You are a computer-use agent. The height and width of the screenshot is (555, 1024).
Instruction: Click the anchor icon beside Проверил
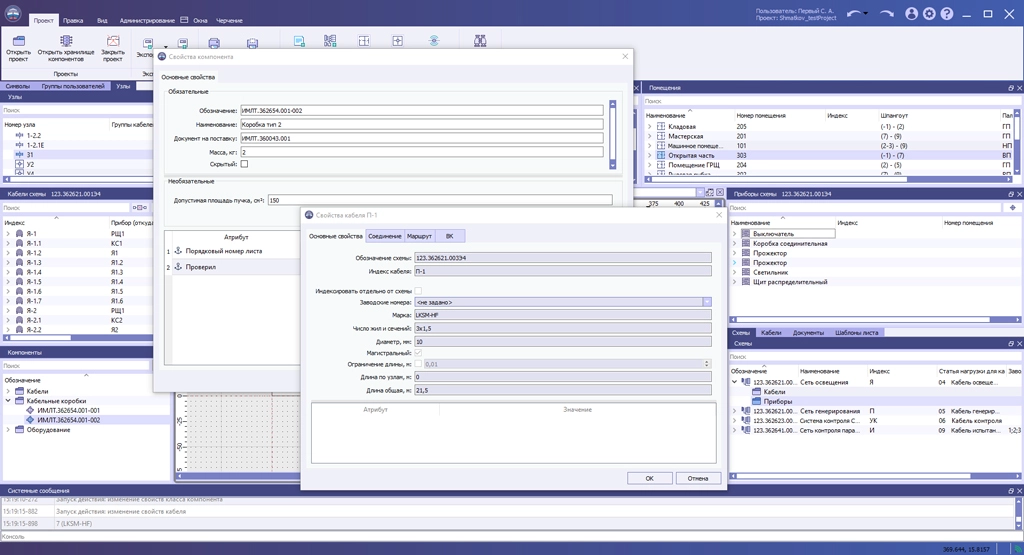click(178, 266)
